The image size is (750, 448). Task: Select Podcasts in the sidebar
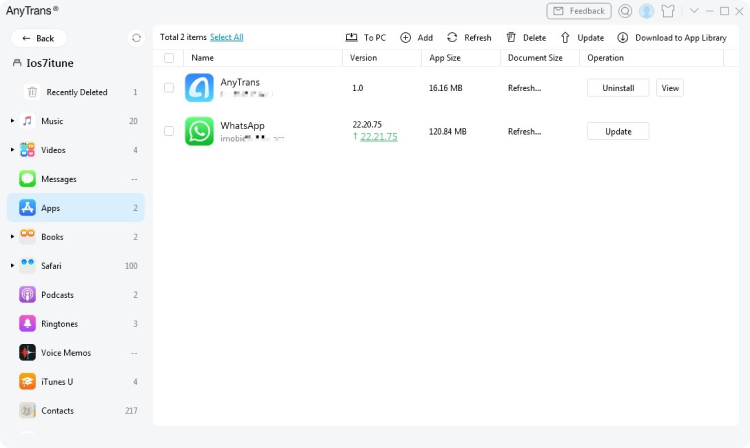[x=58, y=295]
